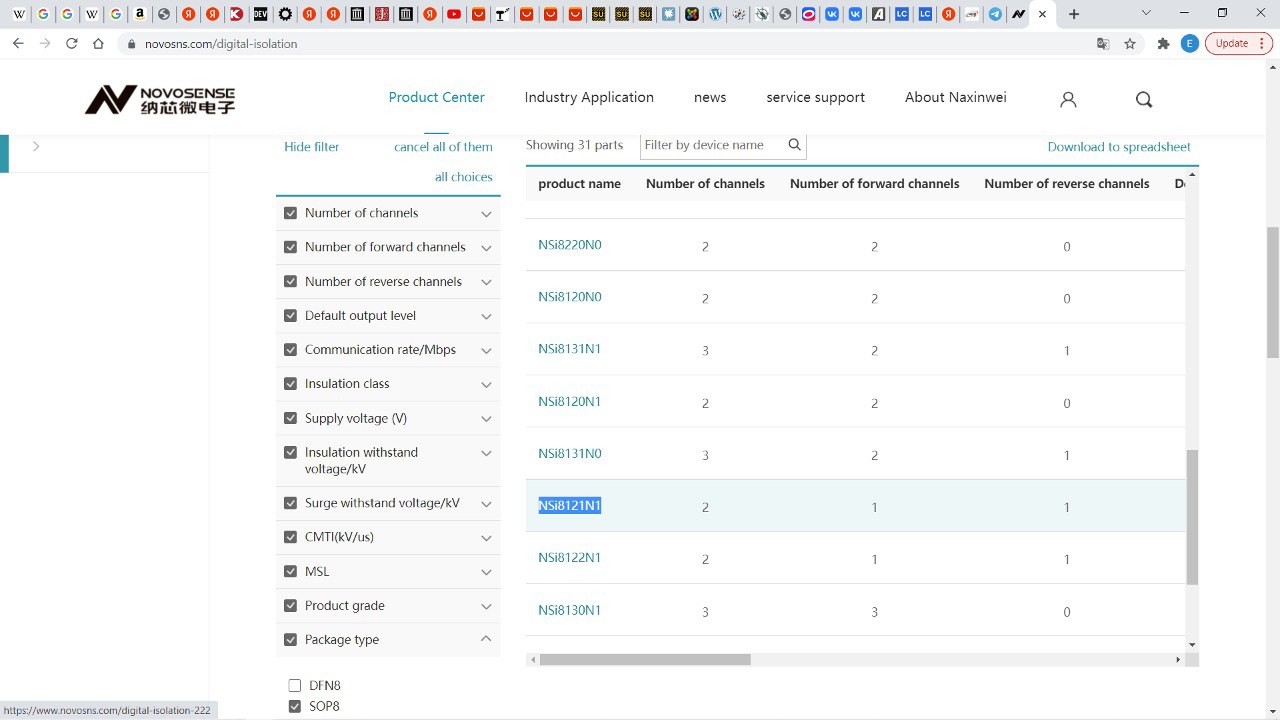The height and width of the screenshot is (720, 1280).
Task: Uncheck the SOP8 package checkbox
Action: pyautogui.click(x=295, y=706)
